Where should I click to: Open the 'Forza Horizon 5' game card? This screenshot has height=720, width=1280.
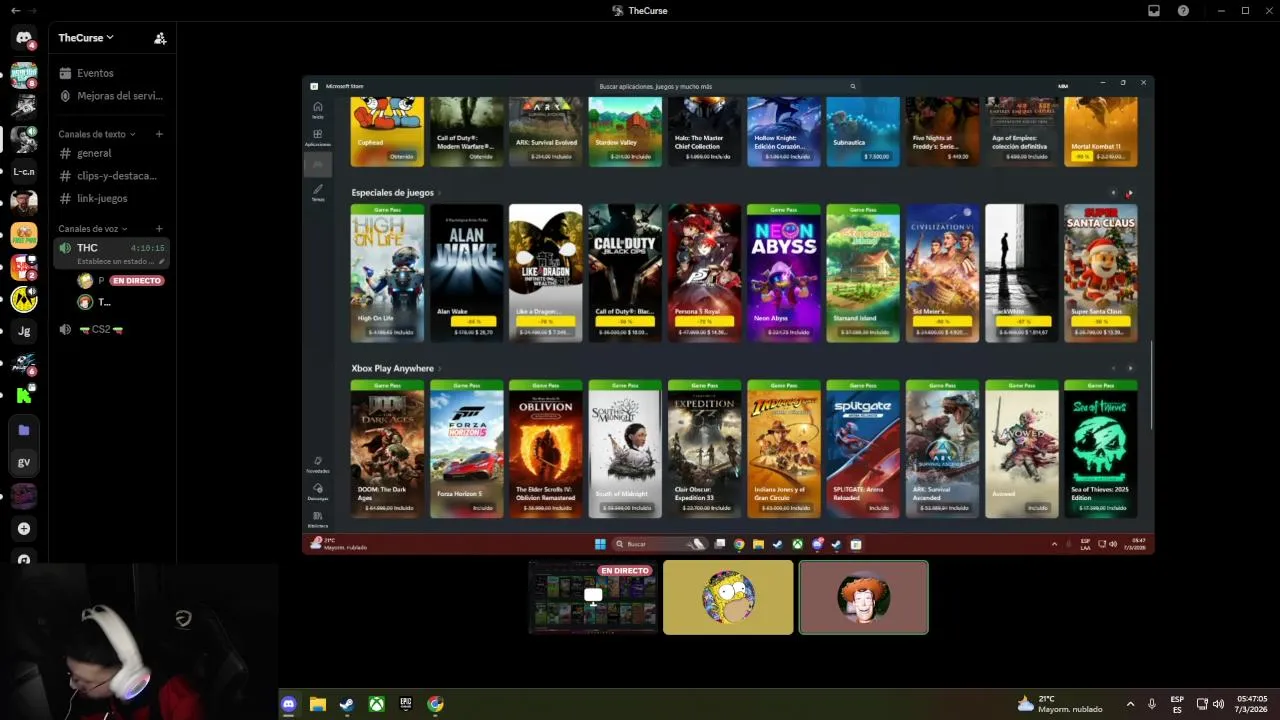coord(467,449)
